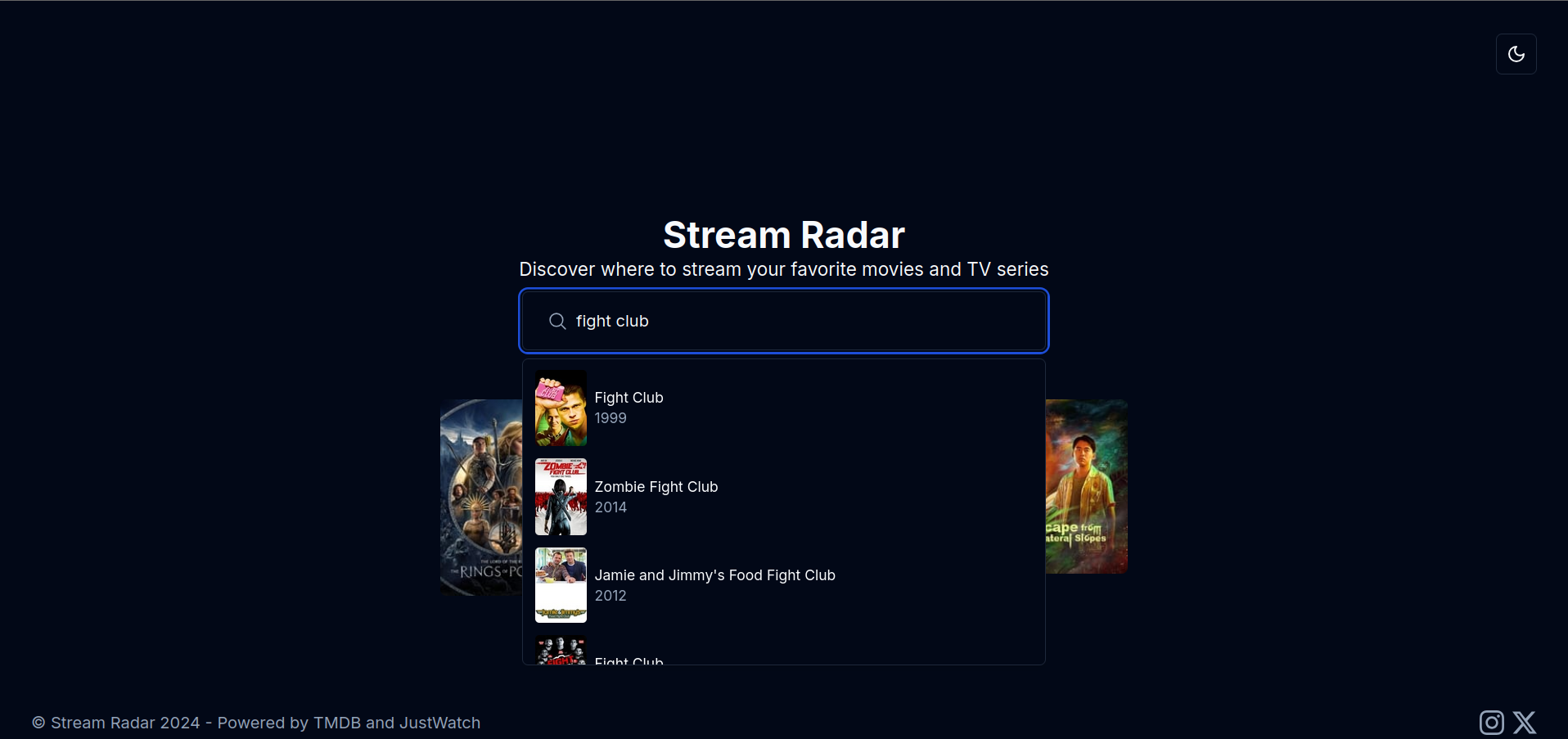The image size is (1568, 739).
Task: Open the Instagram icon link
Action: [x=1491, y=723]
